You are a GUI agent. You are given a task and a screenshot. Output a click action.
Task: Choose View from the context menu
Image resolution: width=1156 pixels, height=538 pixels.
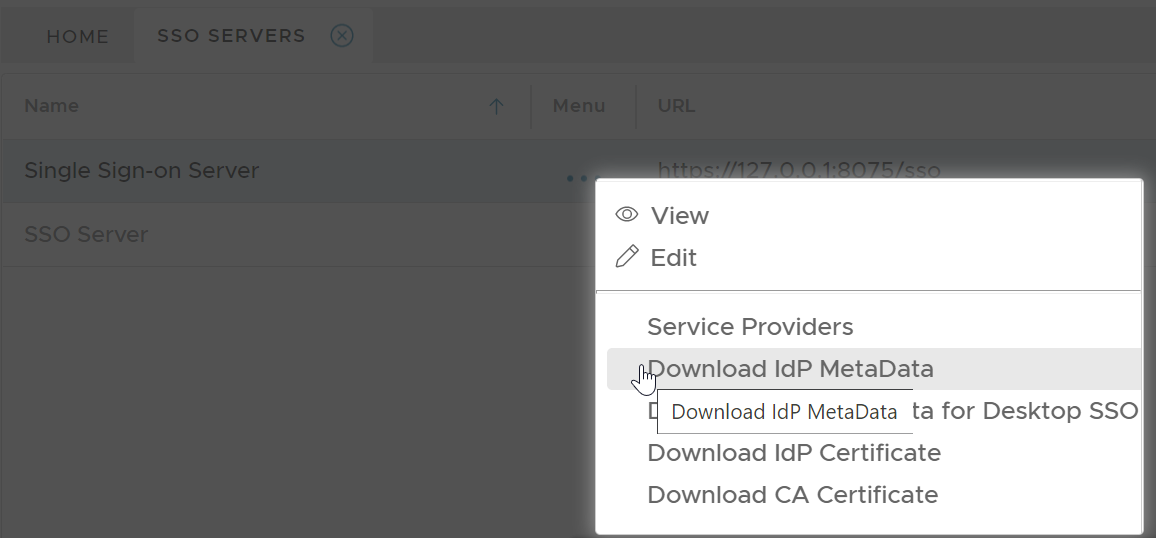tap(680, 216)
